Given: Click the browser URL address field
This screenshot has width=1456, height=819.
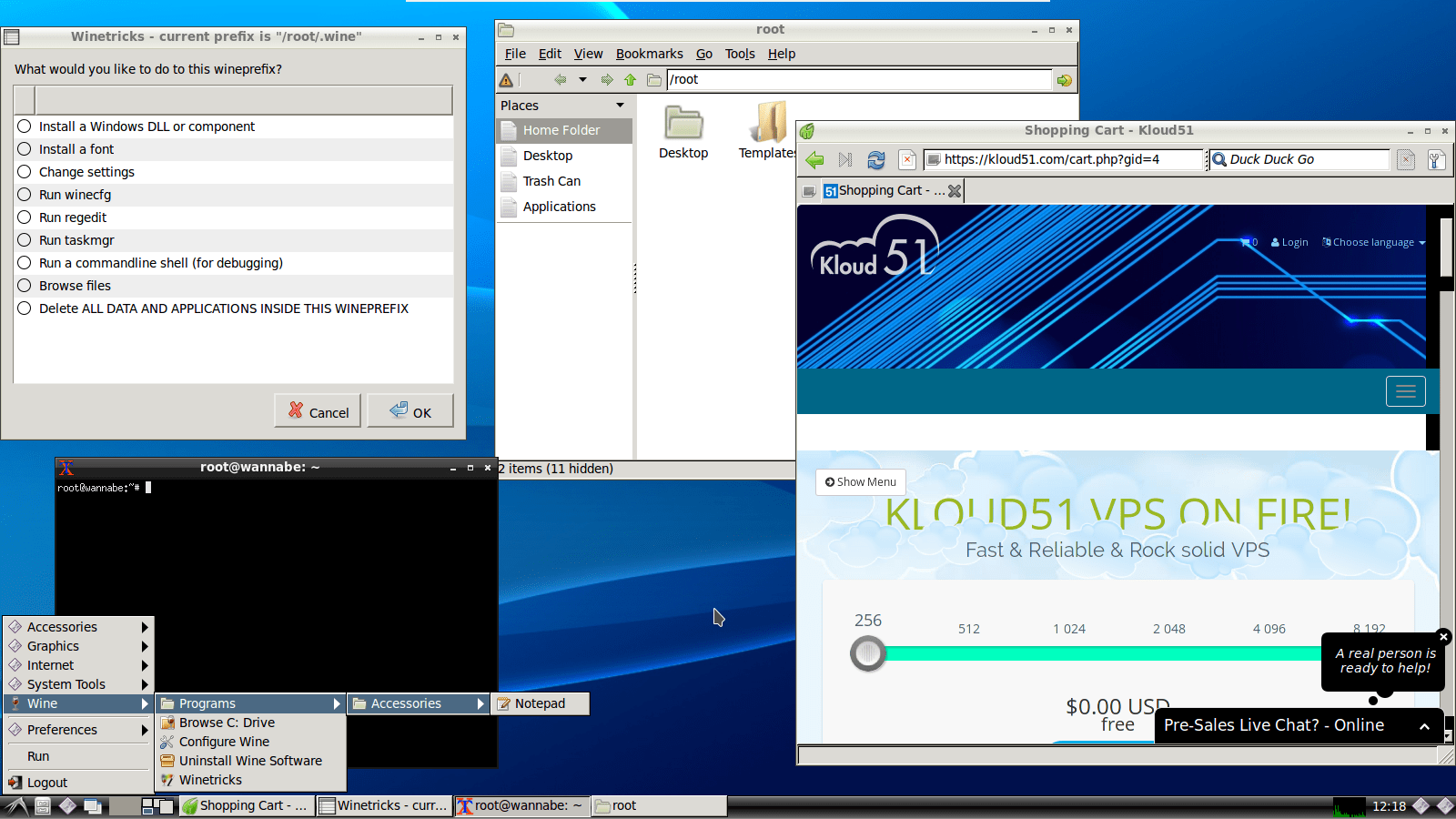Looking at the screenshot, I should [x=1064, y=160].
